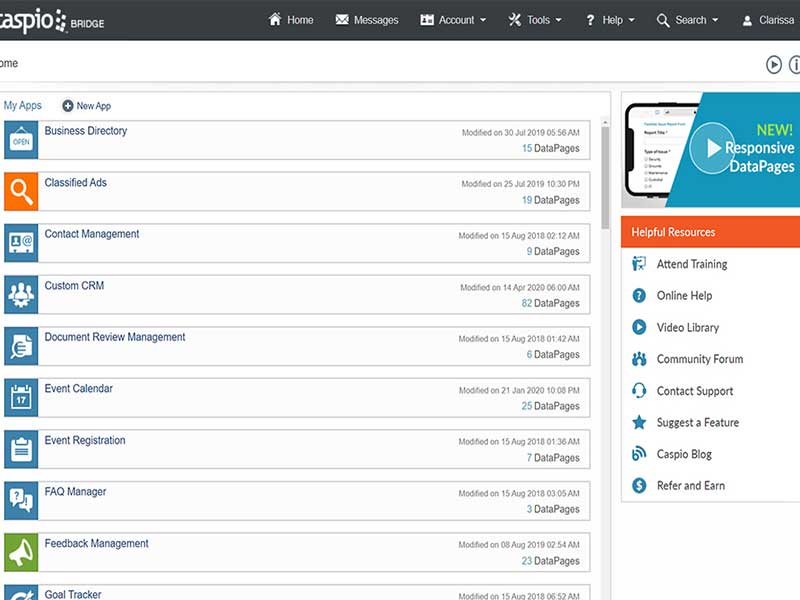Screen dimensions: 800x600
Task: Click the Community Forum people icon
Action: click(639, 359)
